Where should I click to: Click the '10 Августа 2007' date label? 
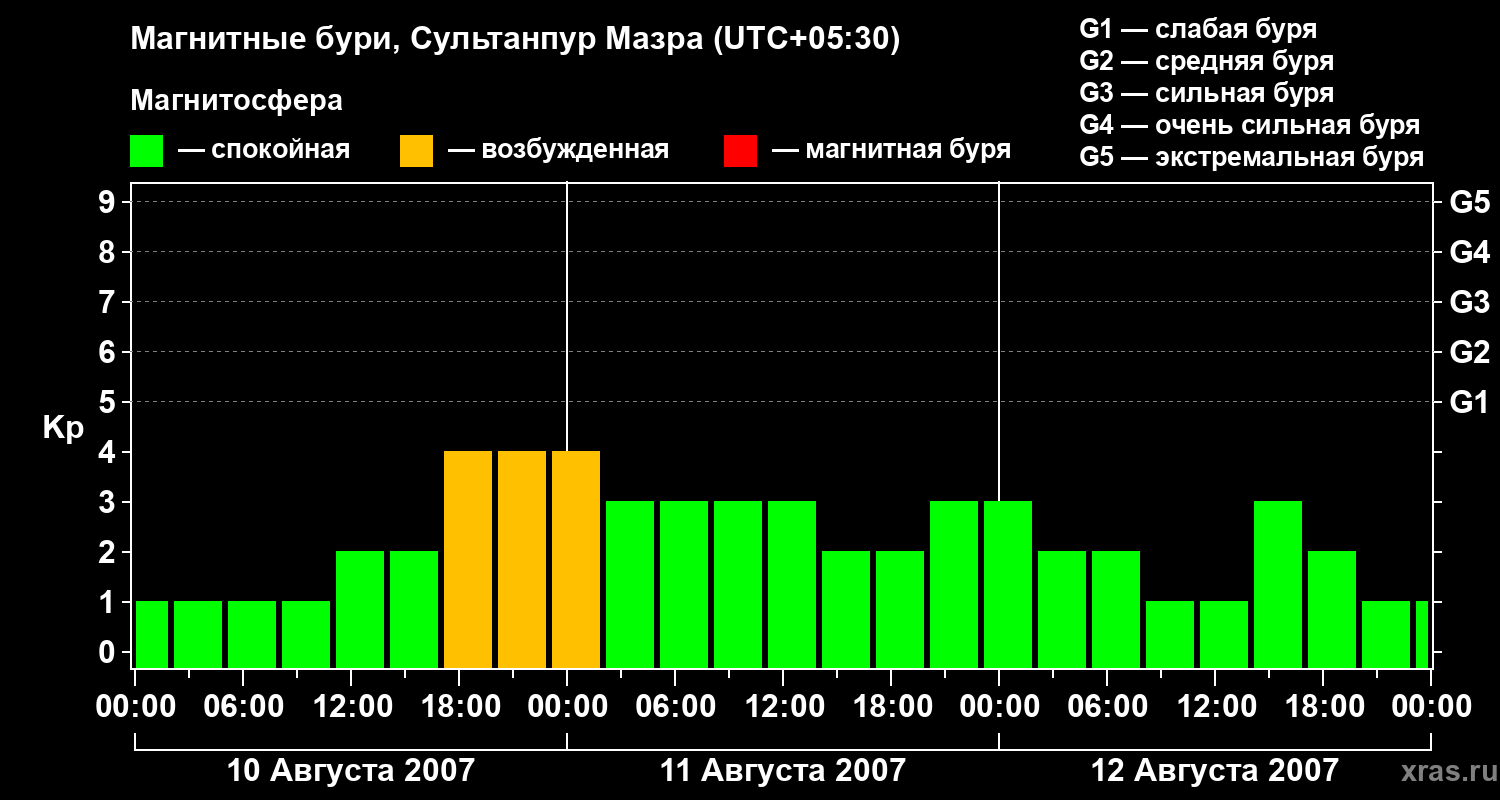(351, 771)
